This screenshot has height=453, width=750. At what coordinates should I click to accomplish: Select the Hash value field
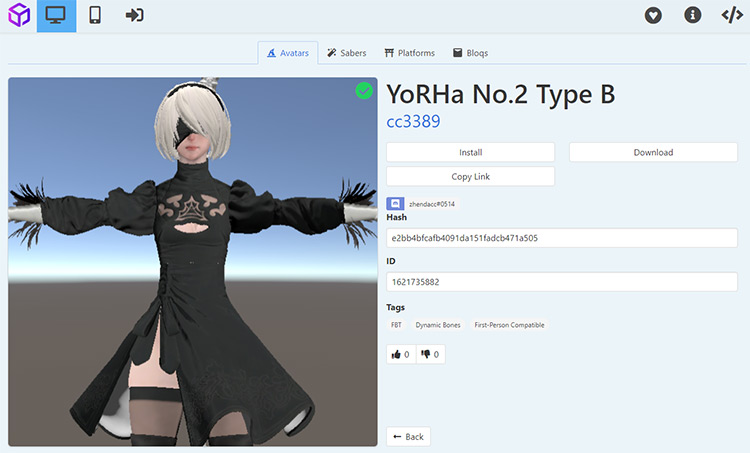[562, 238]
